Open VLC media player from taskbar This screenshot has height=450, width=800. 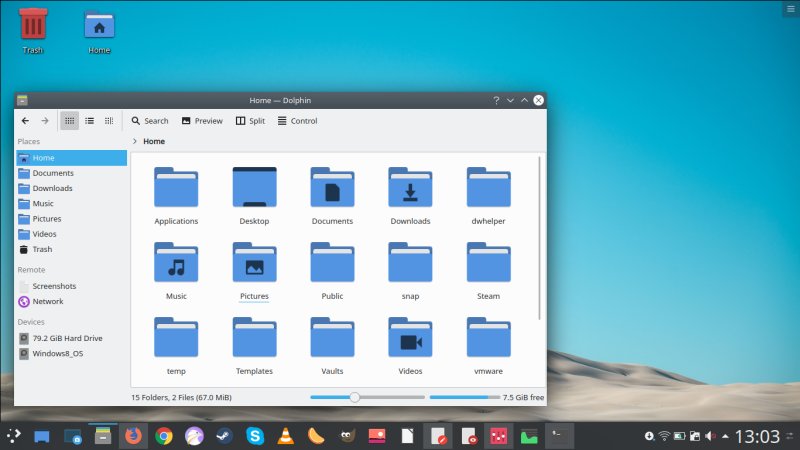tap(285, 436)
